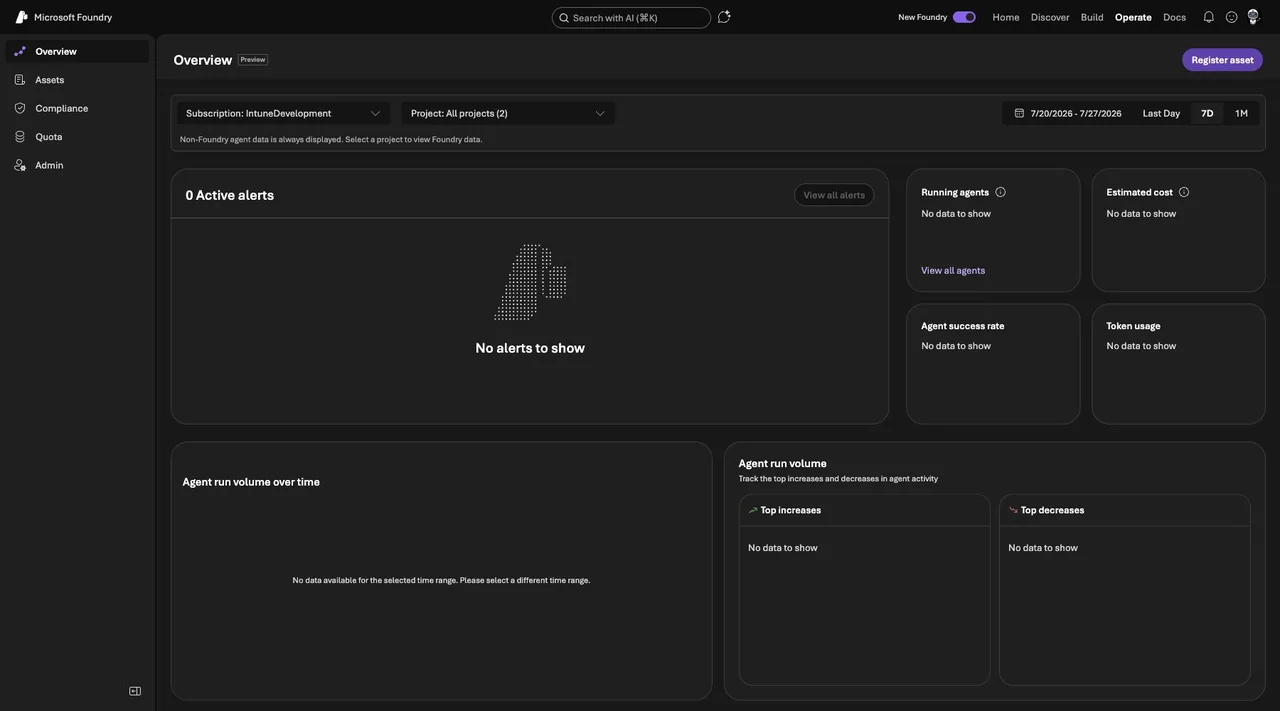Click the 'Top decreases' heading
This screenshot has height=711, width=1280.
[x=1052, y=510]
